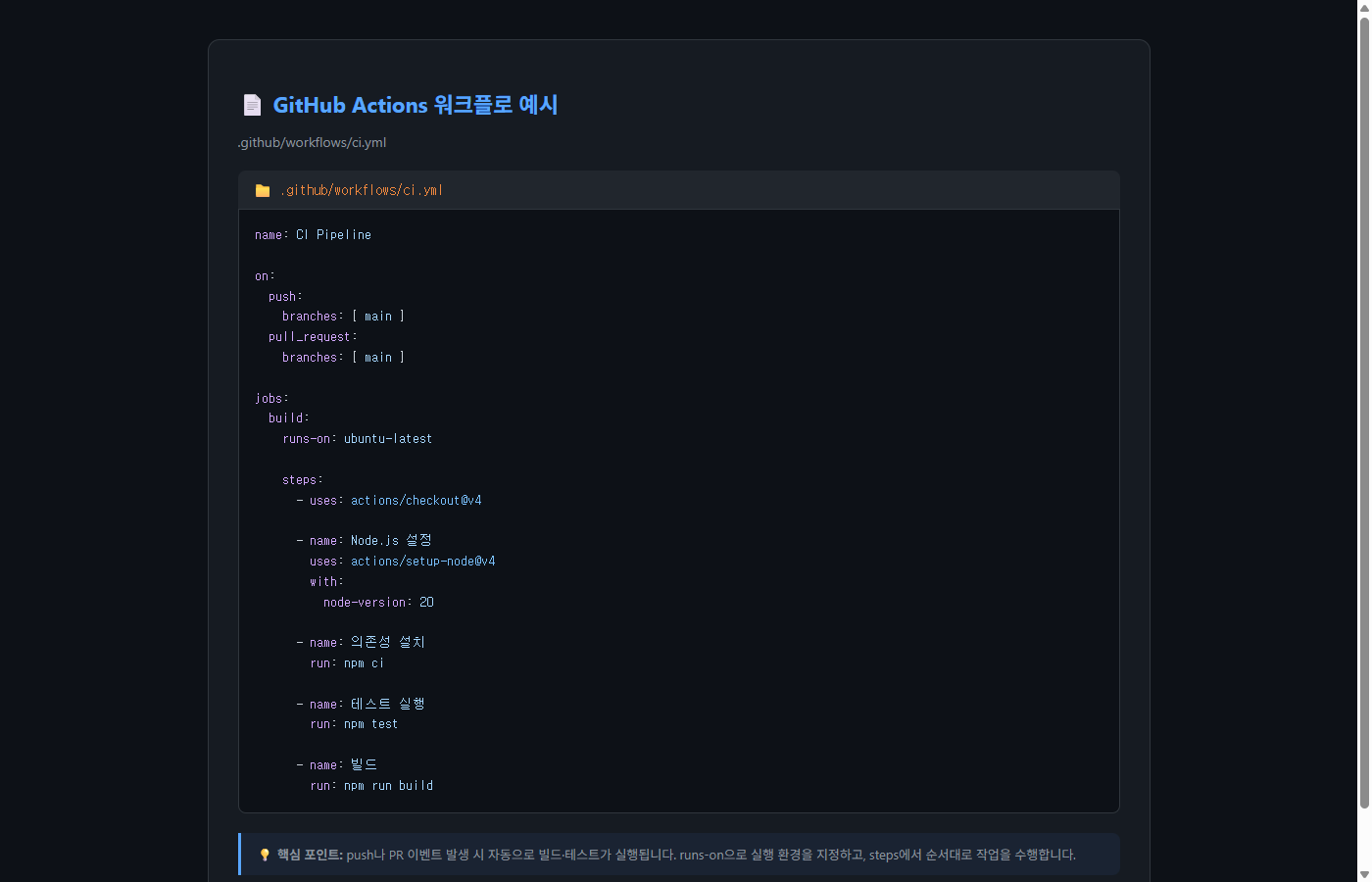1372x882 pixels.
Task: Click the blue accent bar beside the tip box
Action: click(x=240, y=854)
